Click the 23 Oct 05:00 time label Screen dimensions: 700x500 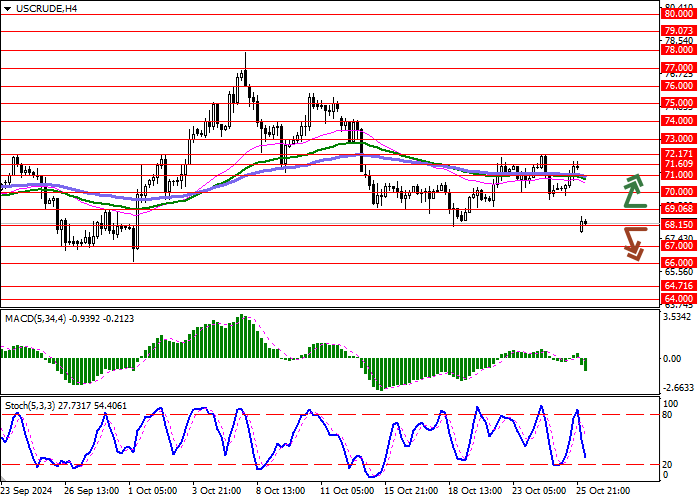(x=540, y=491)
